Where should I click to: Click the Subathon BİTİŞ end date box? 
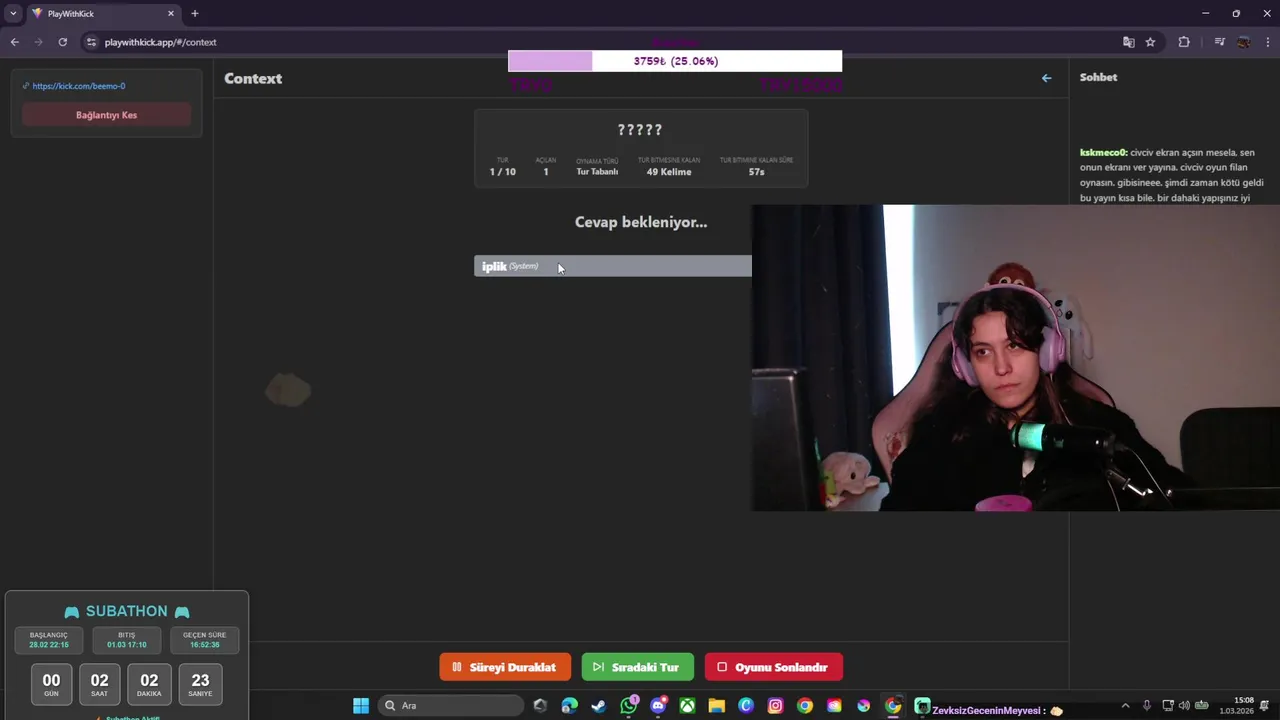click(x=127, y=640)
